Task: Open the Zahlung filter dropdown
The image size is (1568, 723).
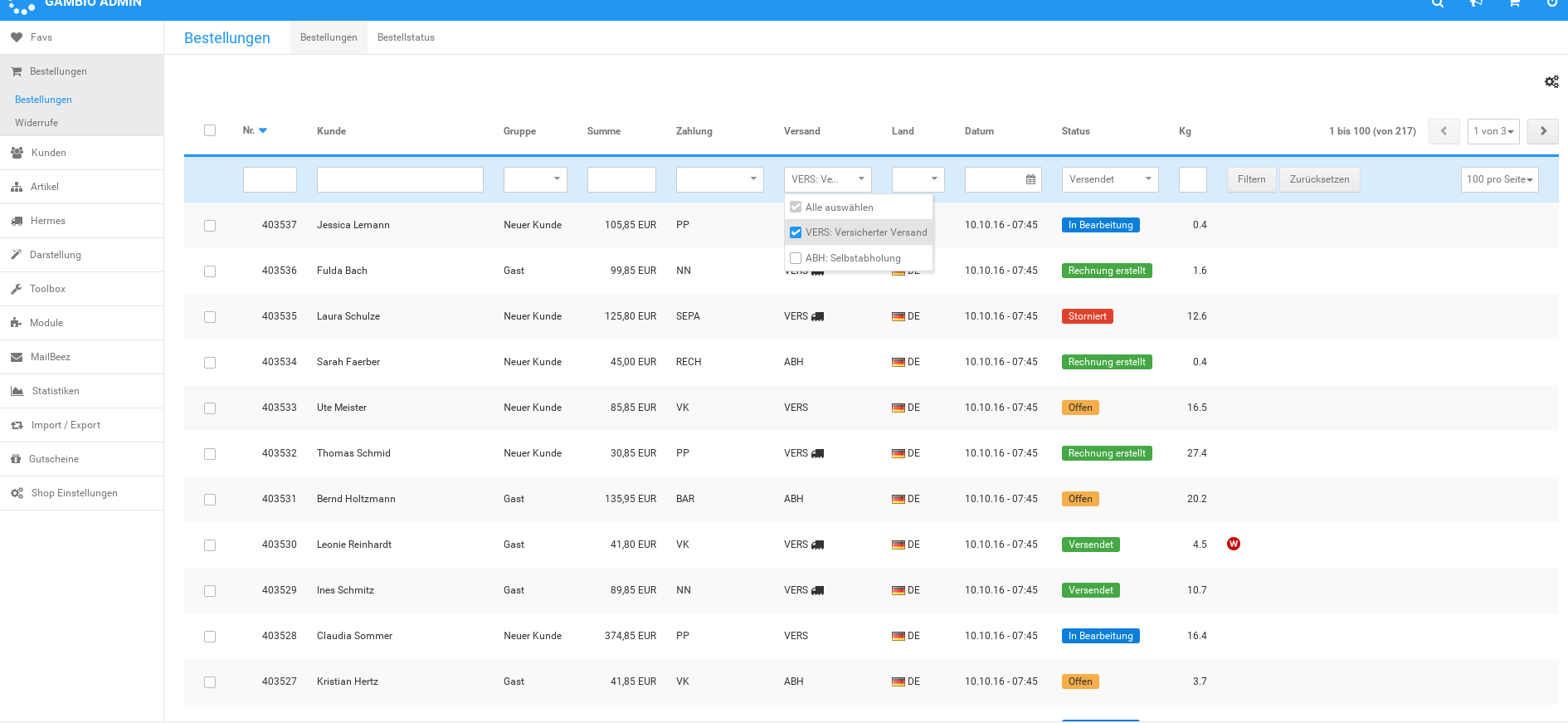Action: (719, 179)
